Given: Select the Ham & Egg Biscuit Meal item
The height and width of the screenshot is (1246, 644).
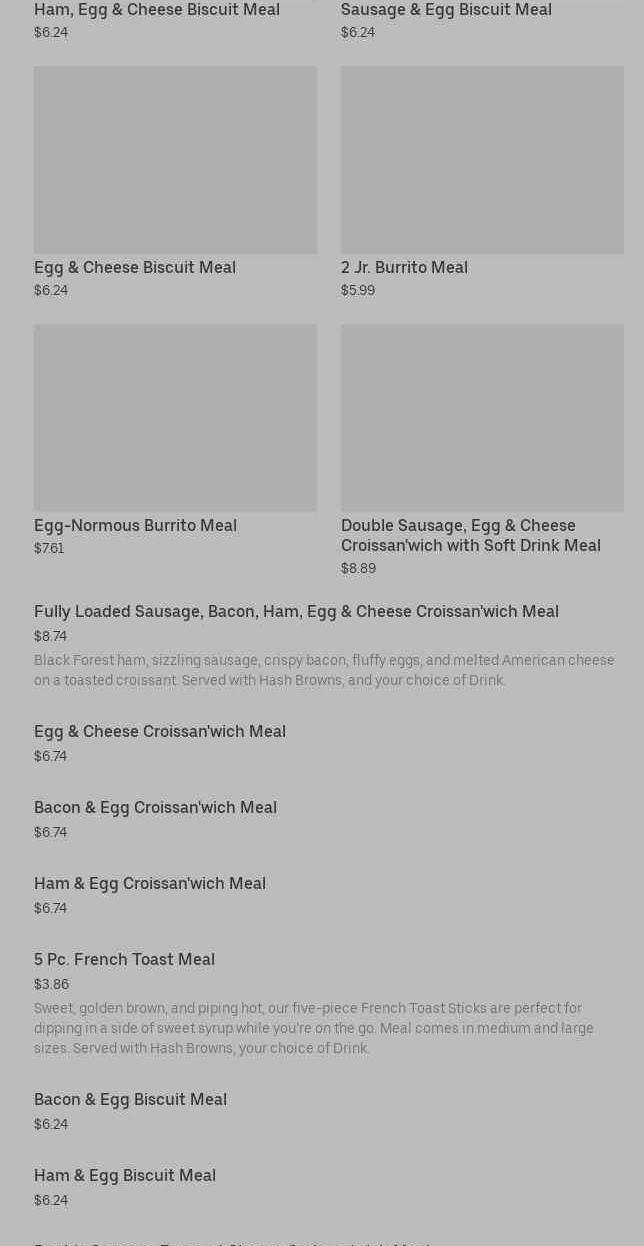Looking at the screenshot, I should tap(125, 1175).
